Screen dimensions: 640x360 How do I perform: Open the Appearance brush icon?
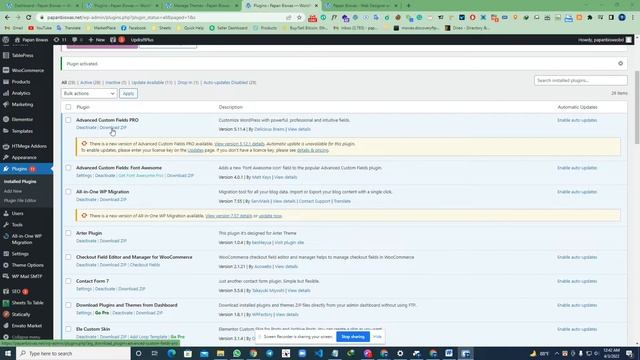(x=6, y=157)
